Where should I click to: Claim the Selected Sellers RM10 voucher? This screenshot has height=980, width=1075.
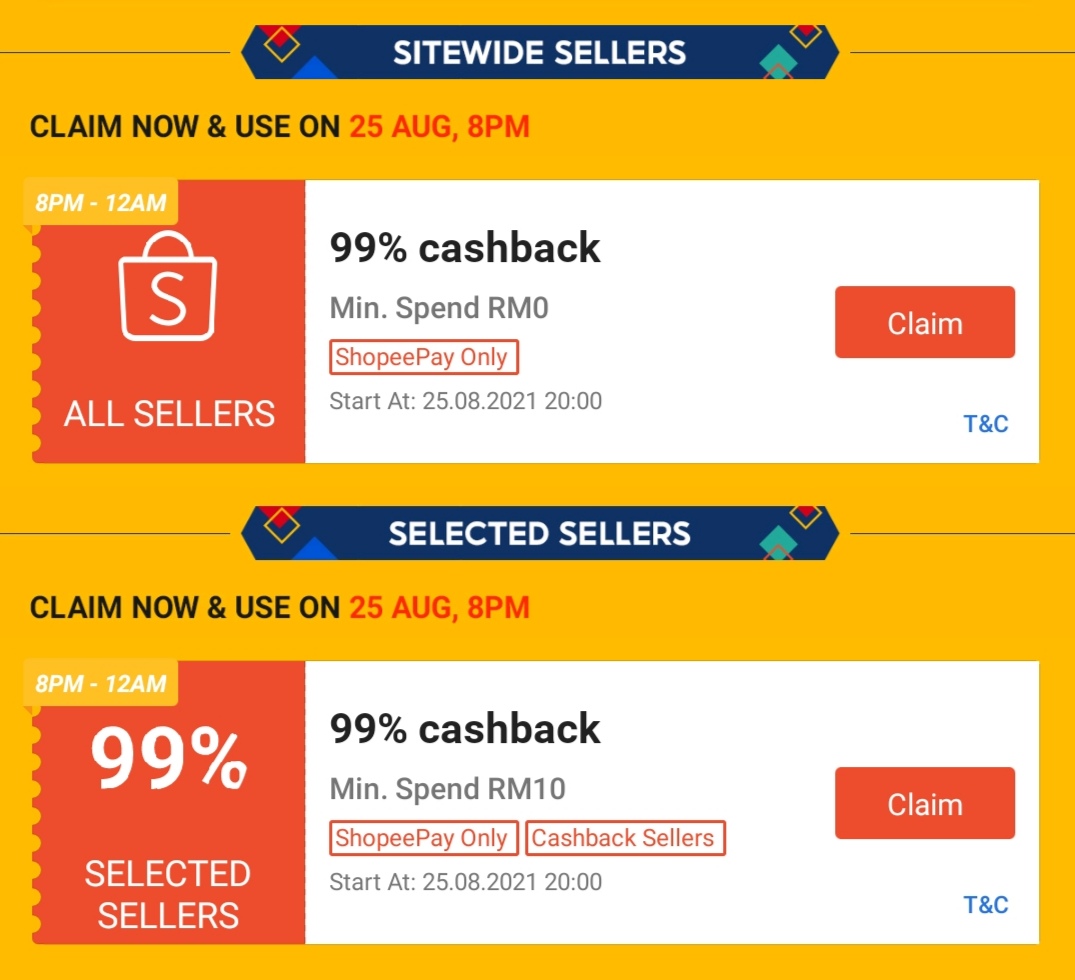pyautogui.click(x=924, y=803)
